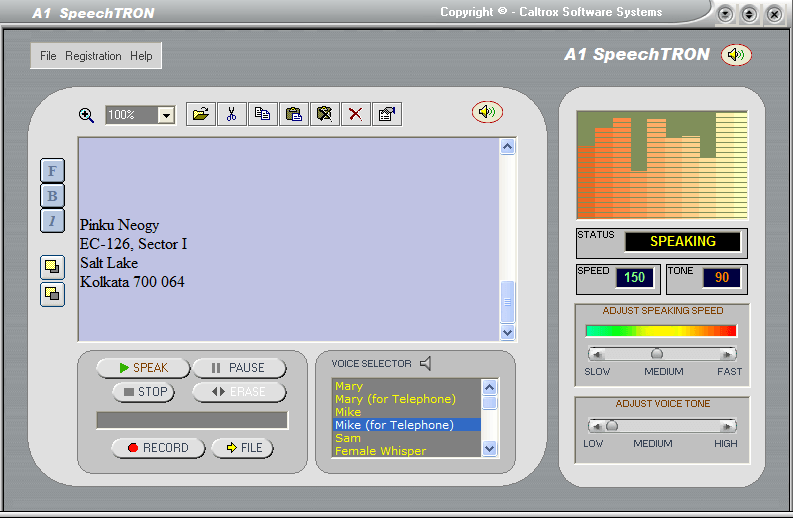
Task: Click the FILE button
Action: pos(242,448)
